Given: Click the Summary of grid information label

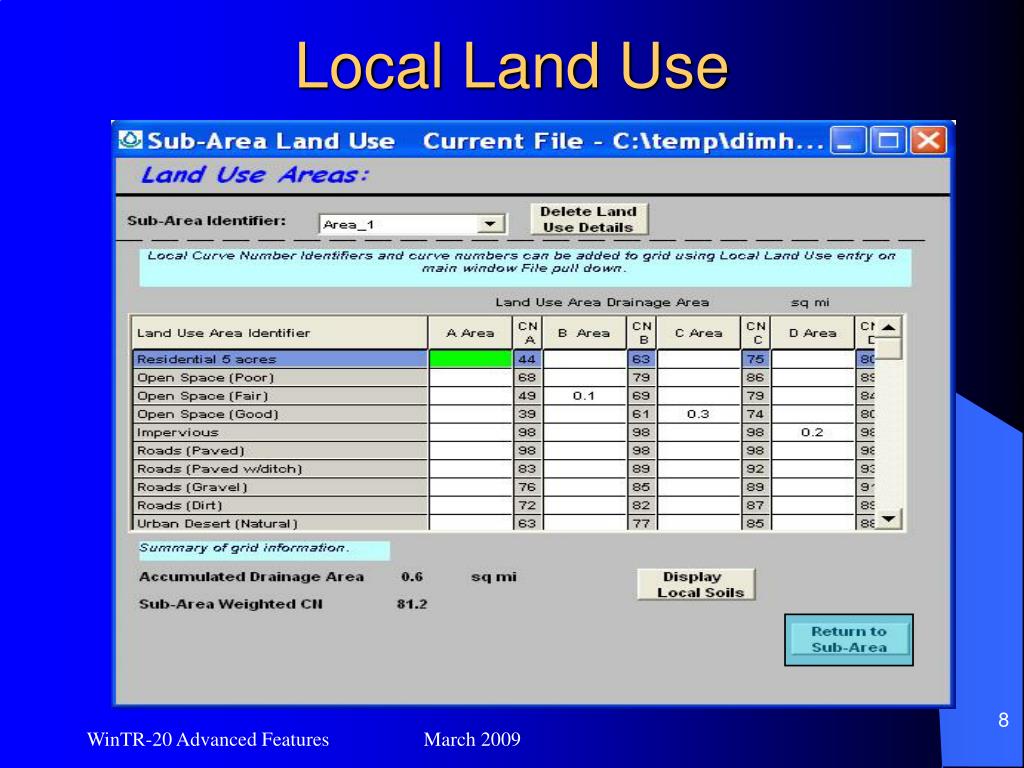Looking at the screenshot, I should (x=264, y=549).
